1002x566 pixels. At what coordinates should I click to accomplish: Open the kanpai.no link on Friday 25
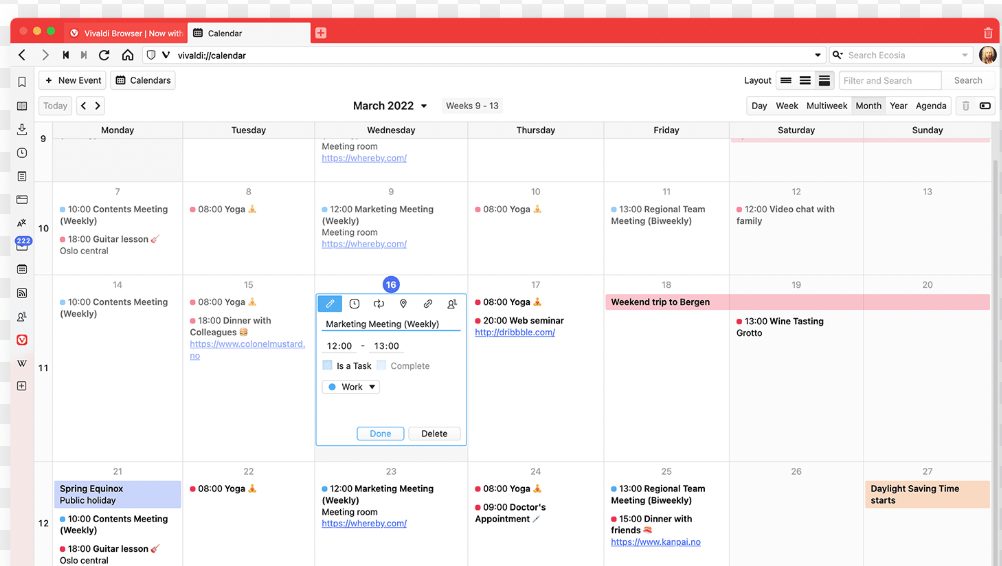click(656, 542)
